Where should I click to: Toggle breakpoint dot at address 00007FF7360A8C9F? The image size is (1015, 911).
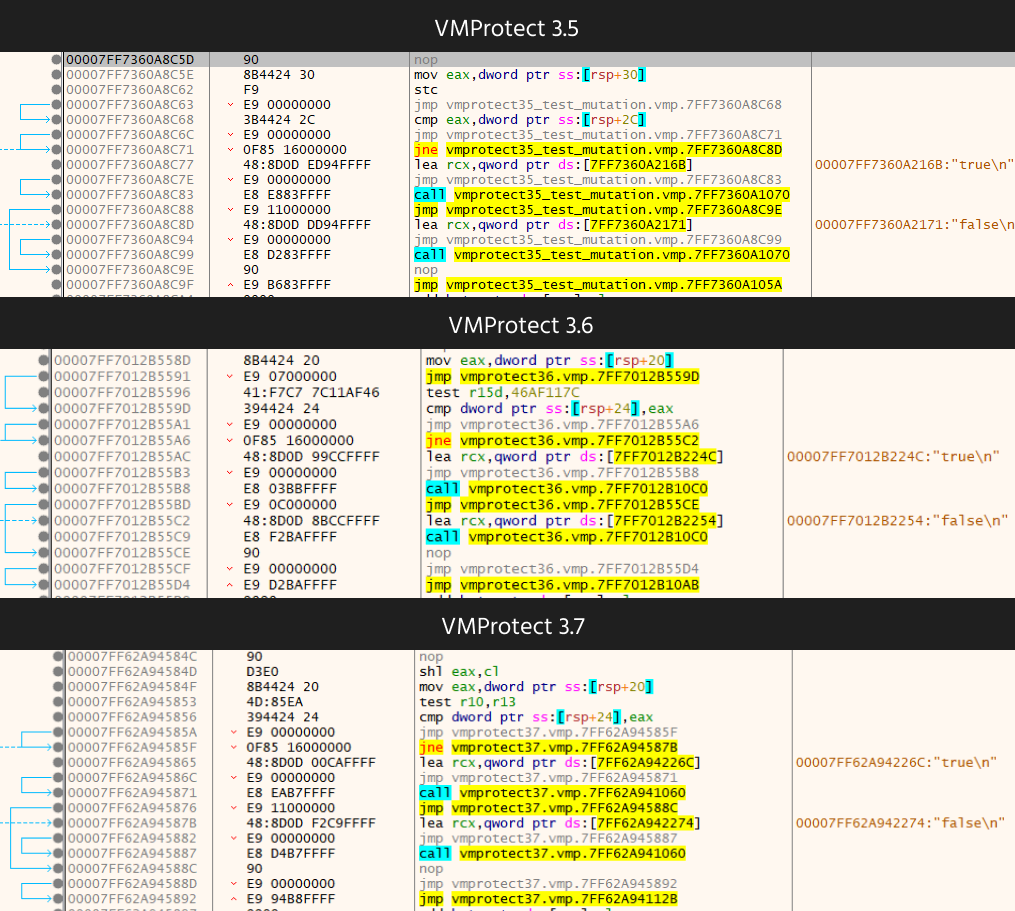(56, 285)
